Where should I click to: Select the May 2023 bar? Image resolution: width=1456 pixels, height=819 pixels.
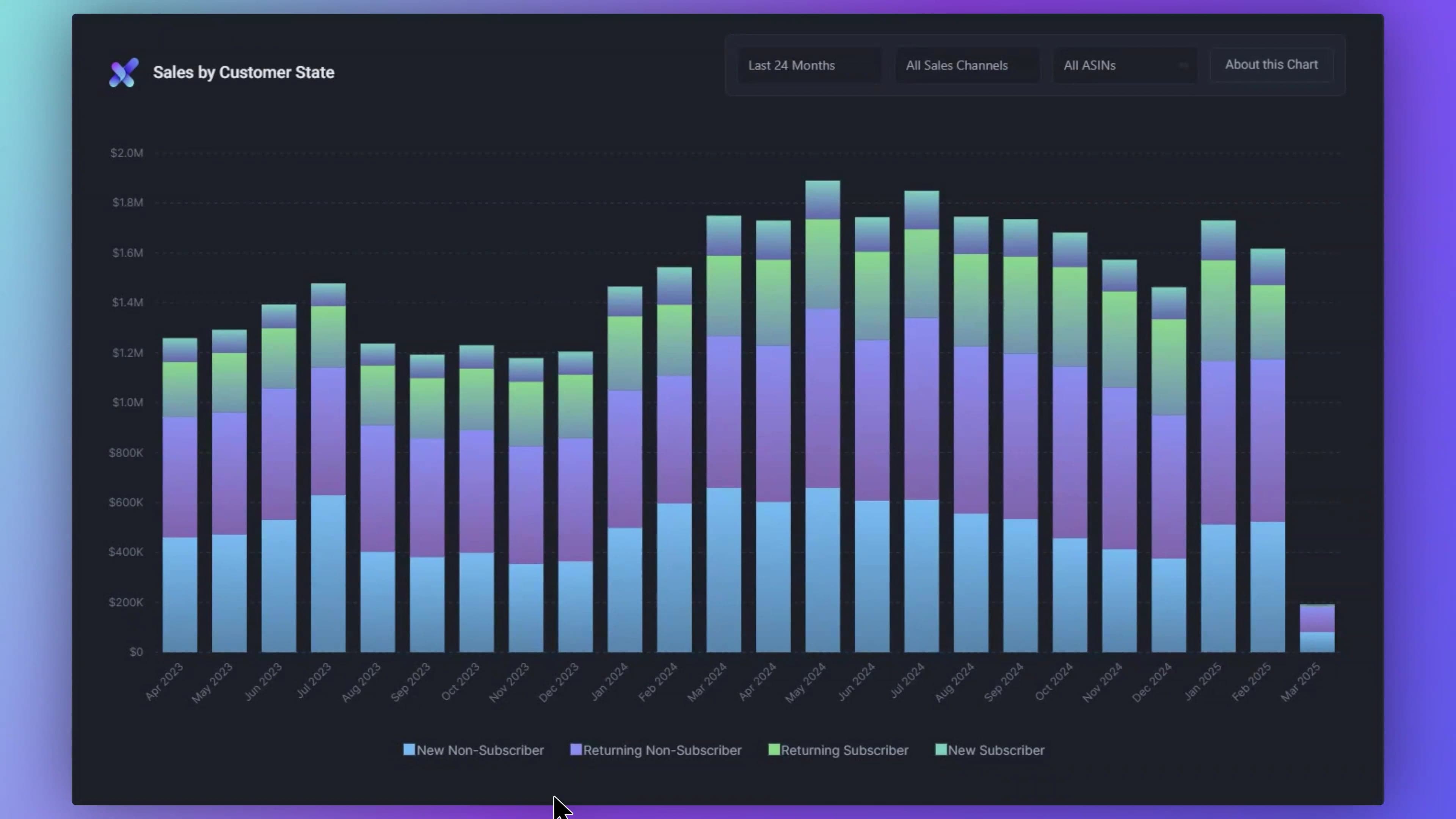coord(229,491)
